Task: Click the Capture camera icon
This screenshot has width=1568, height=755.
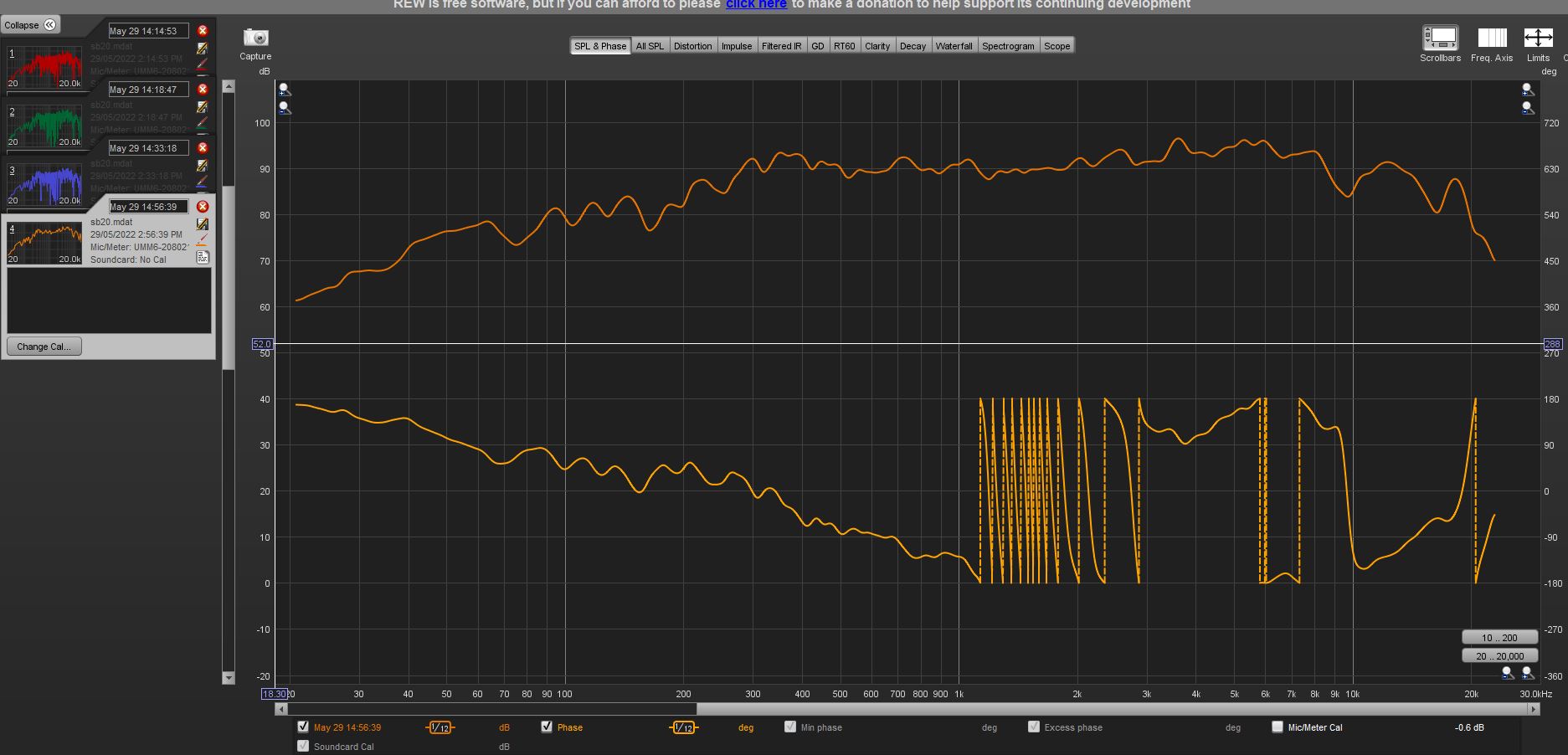Action: click(255, 38)
